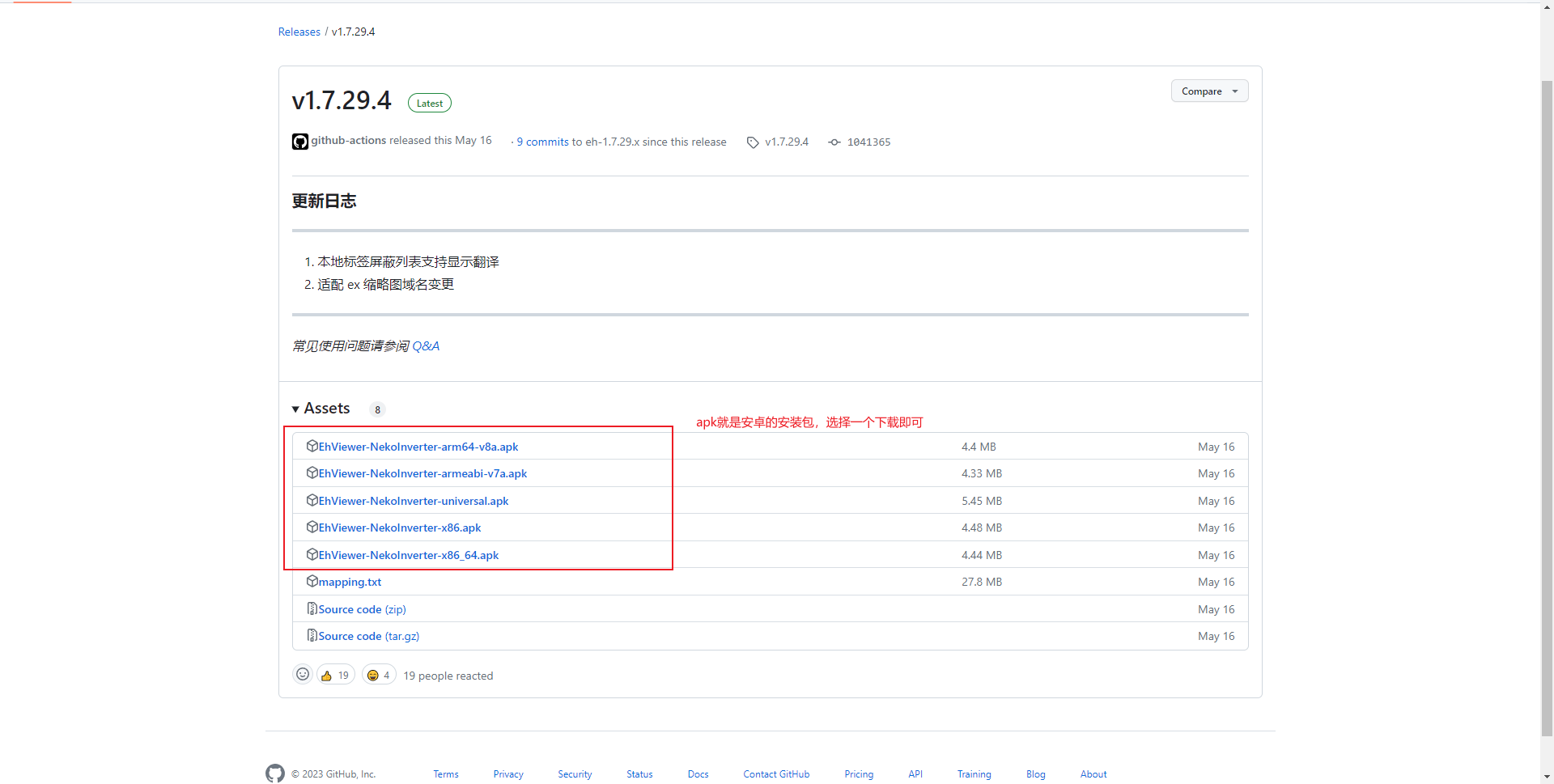Click the 4.48 MB size cell
The height and width of the screenshot is (784, 1554).
982,528
